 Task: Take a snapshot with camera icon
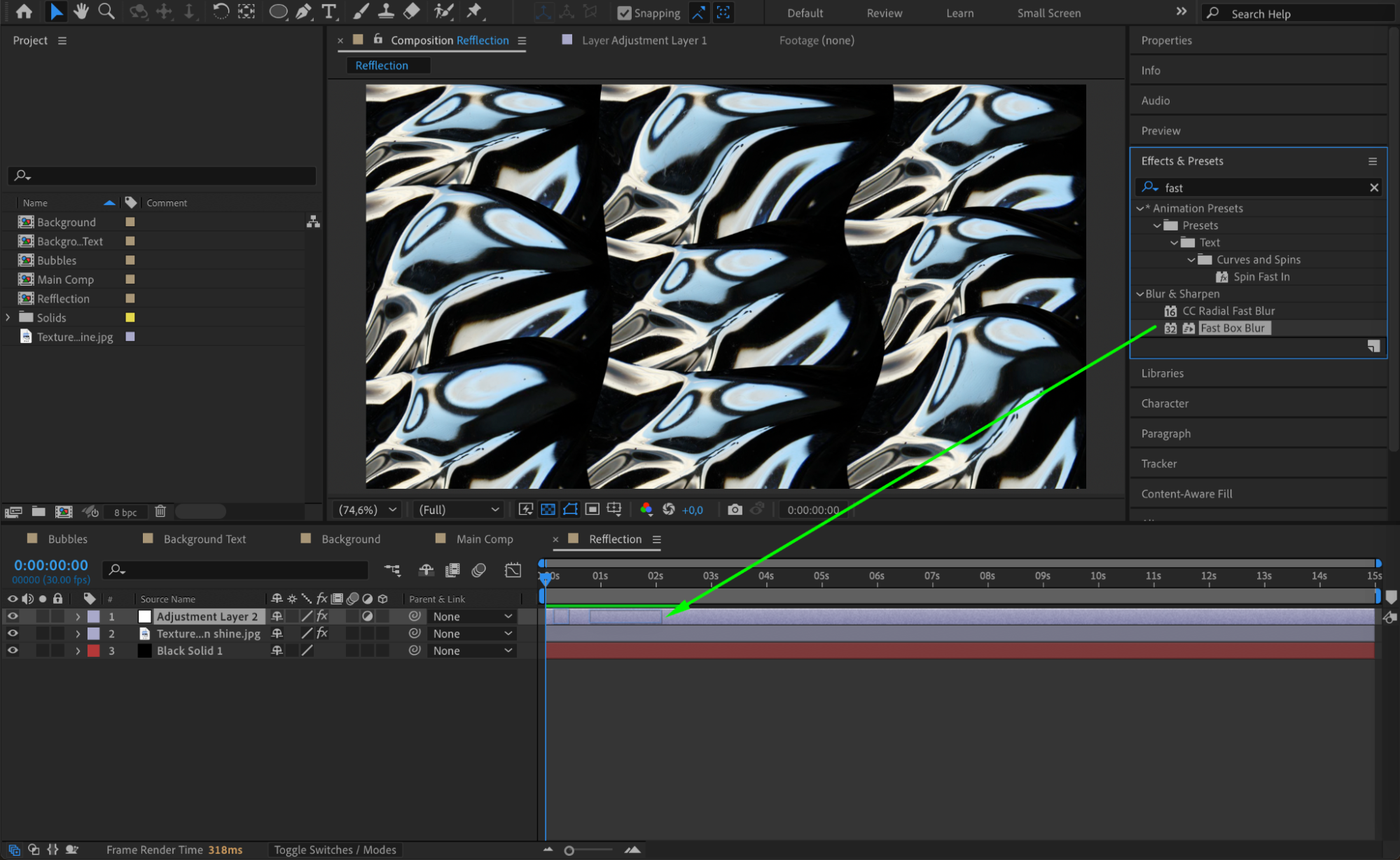tap(734, 510)
